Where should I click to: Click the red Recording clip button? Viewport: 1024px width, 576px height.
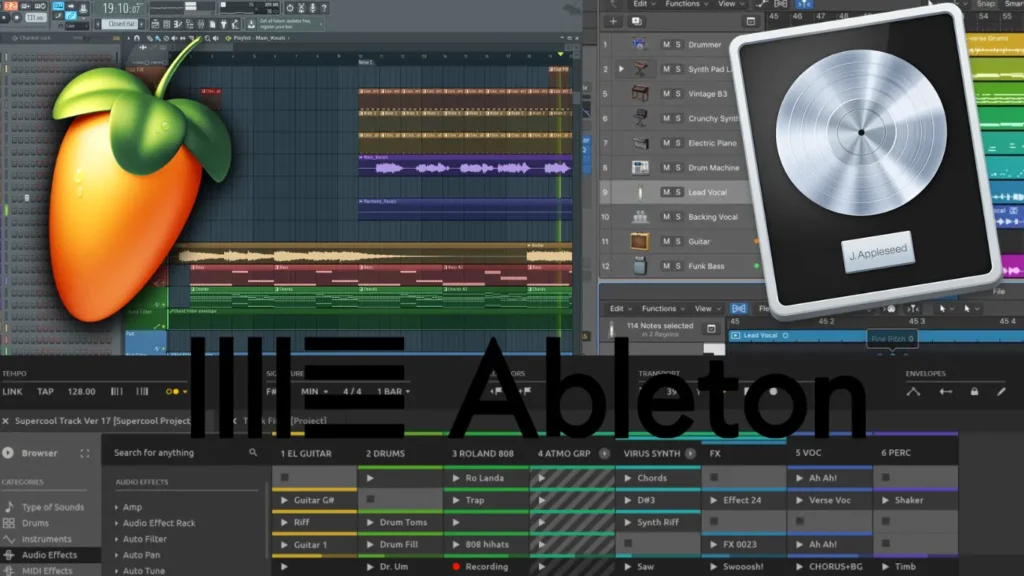tap(456, 566)
